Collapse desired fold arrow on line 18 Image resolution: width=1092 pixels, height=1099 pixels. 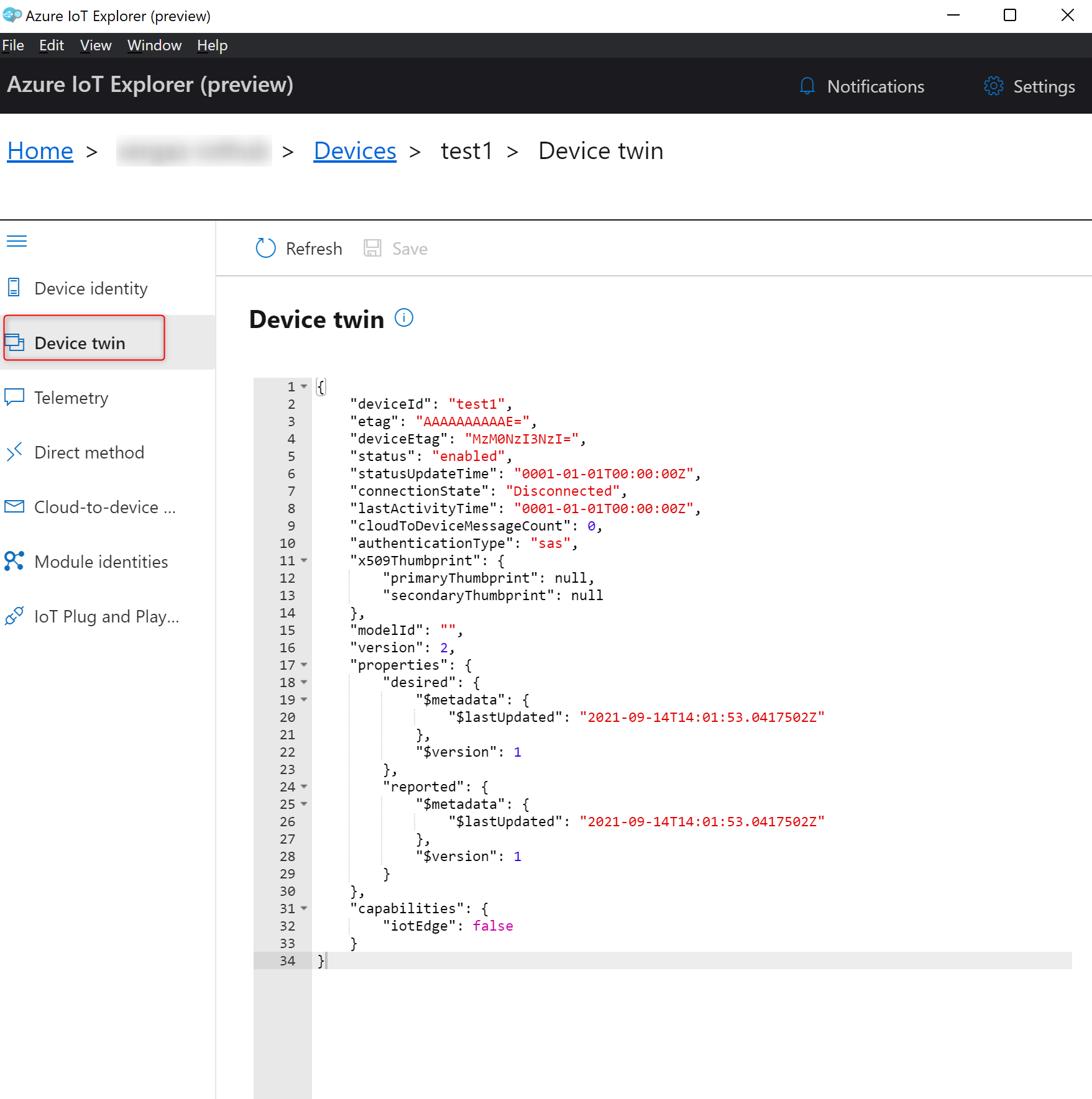[304, 682]
